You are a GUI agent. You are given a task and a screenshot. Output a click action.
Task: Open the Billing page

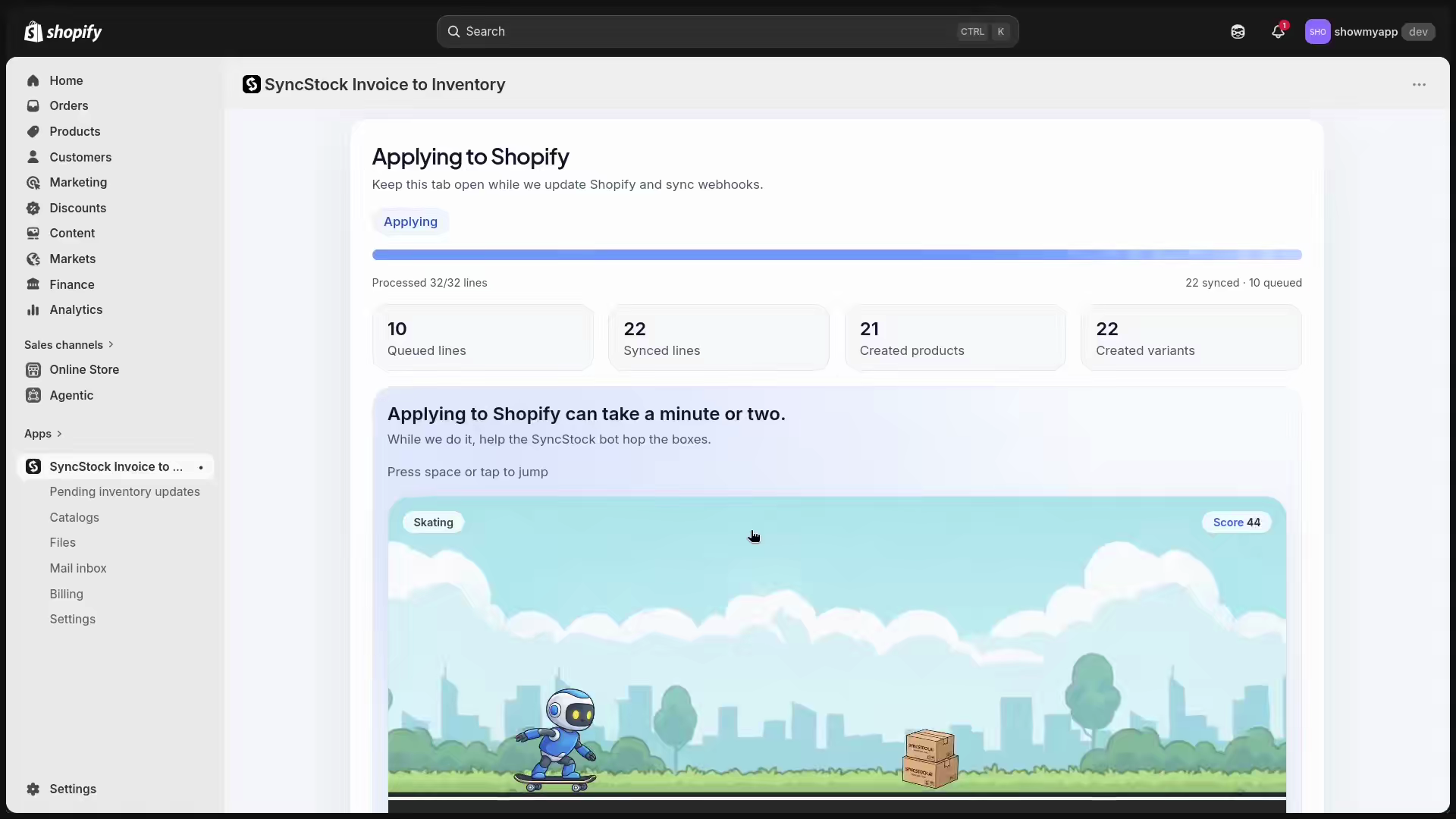click(67, 594)
